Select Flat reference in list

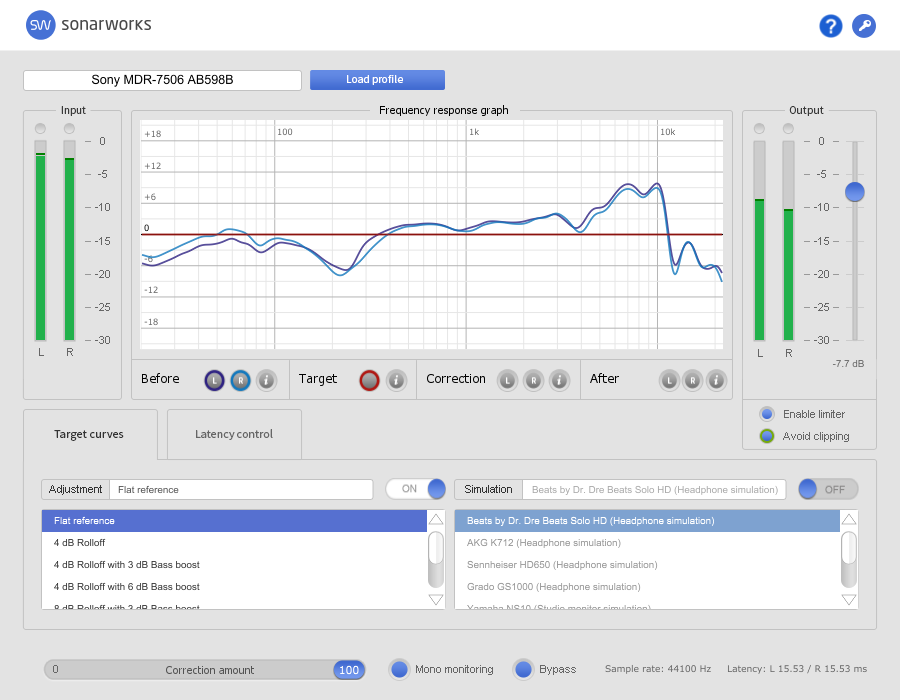pyautogui.click(x=234, y=520)
